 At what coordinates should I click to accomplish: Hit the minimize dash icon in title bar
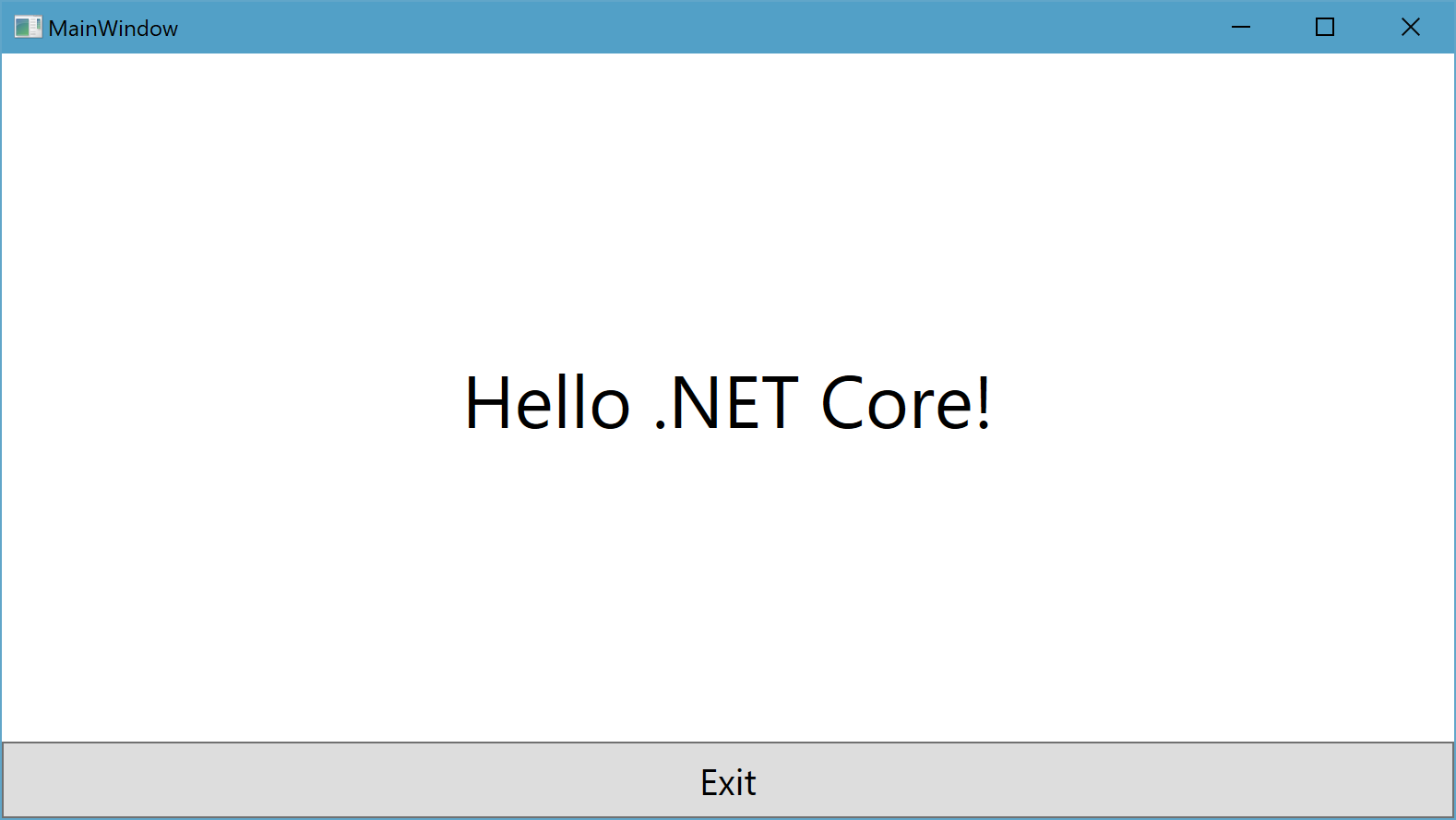(1241, 27)
